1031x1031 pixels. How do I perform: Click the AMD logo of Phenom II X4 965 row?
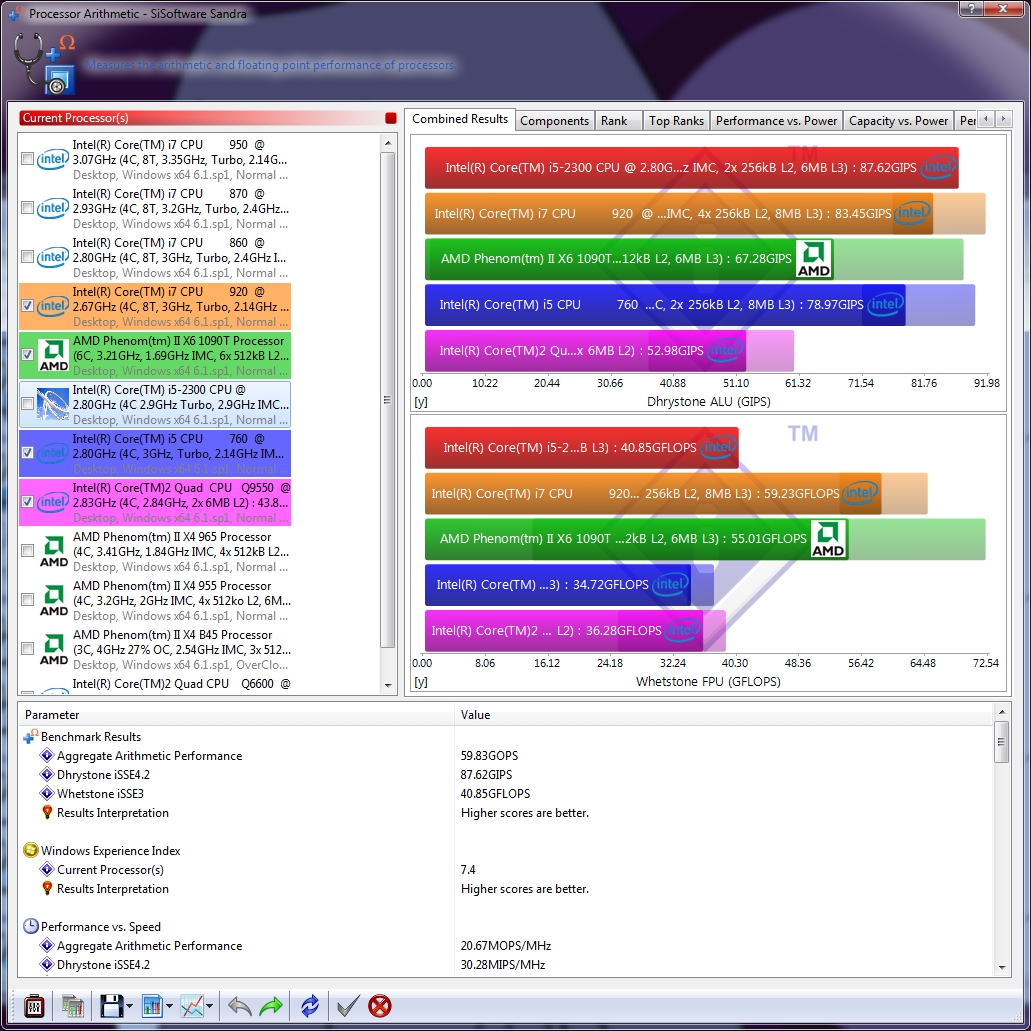pyautogui.click(x=53, y=552)
